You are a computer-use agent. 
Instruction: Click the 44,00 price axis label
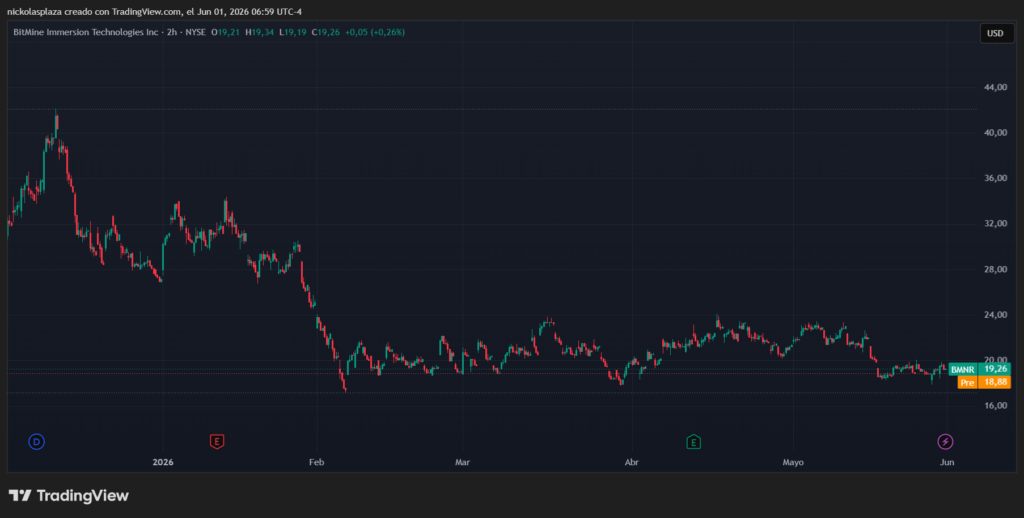(x=995, y=88)
